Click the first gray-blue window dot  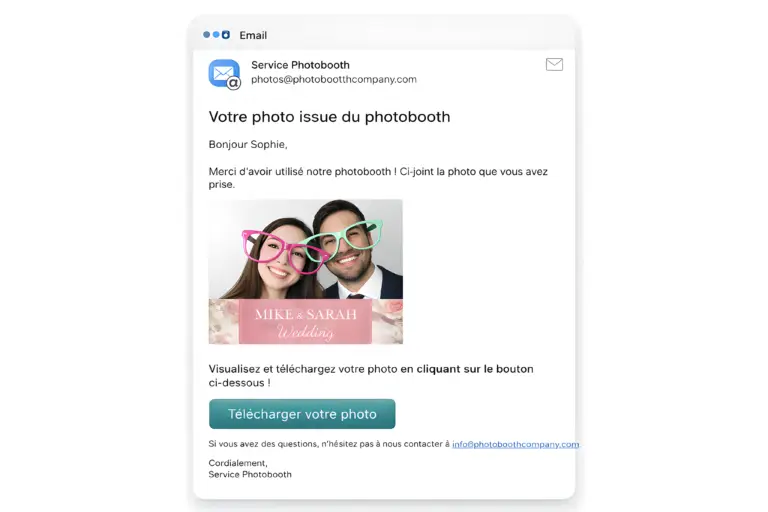[207, 35]
